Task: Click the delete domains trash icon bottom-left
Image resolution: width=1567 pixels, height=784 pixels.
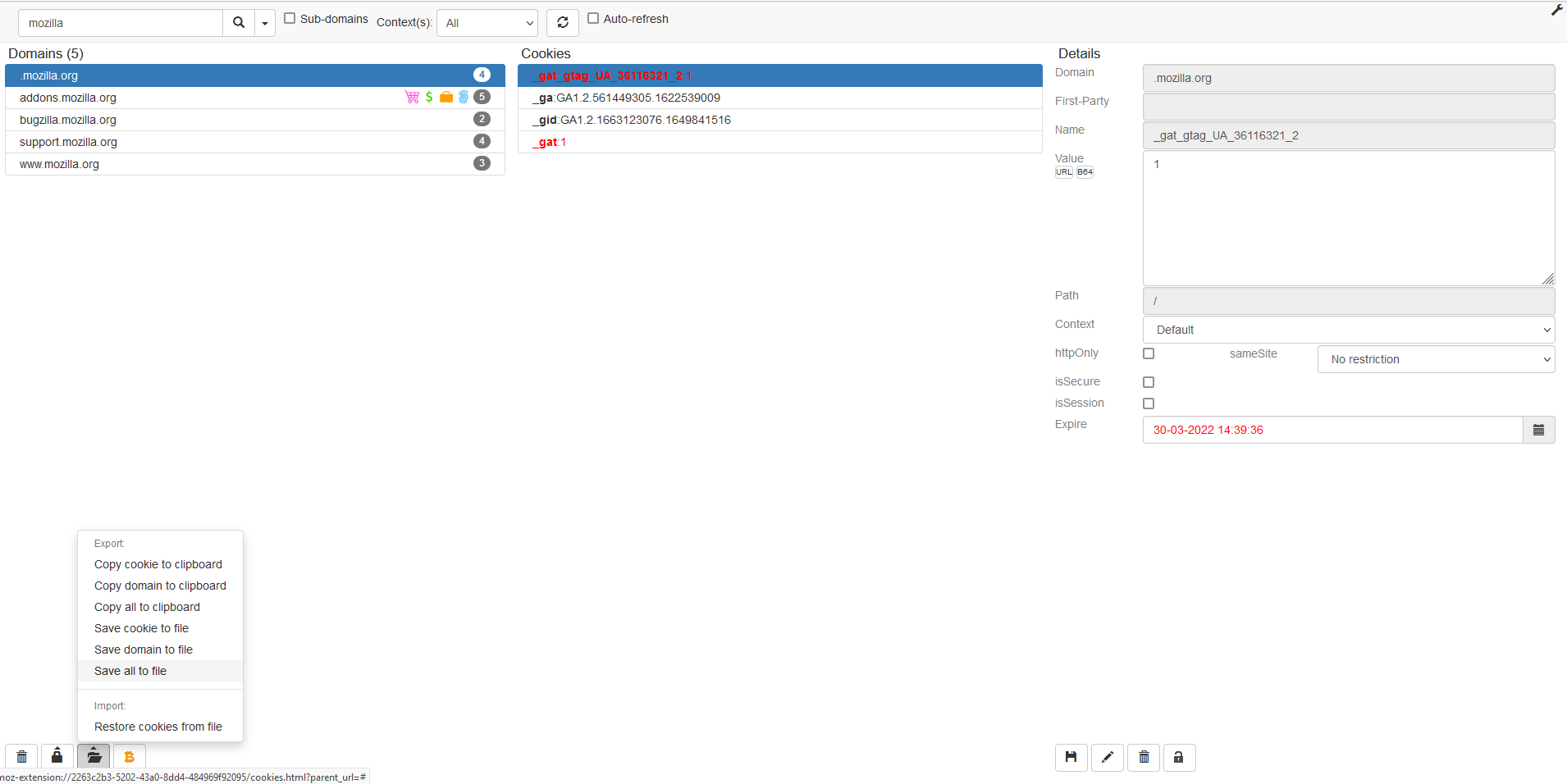Action: pyautogui.click(x=22, y=756)
